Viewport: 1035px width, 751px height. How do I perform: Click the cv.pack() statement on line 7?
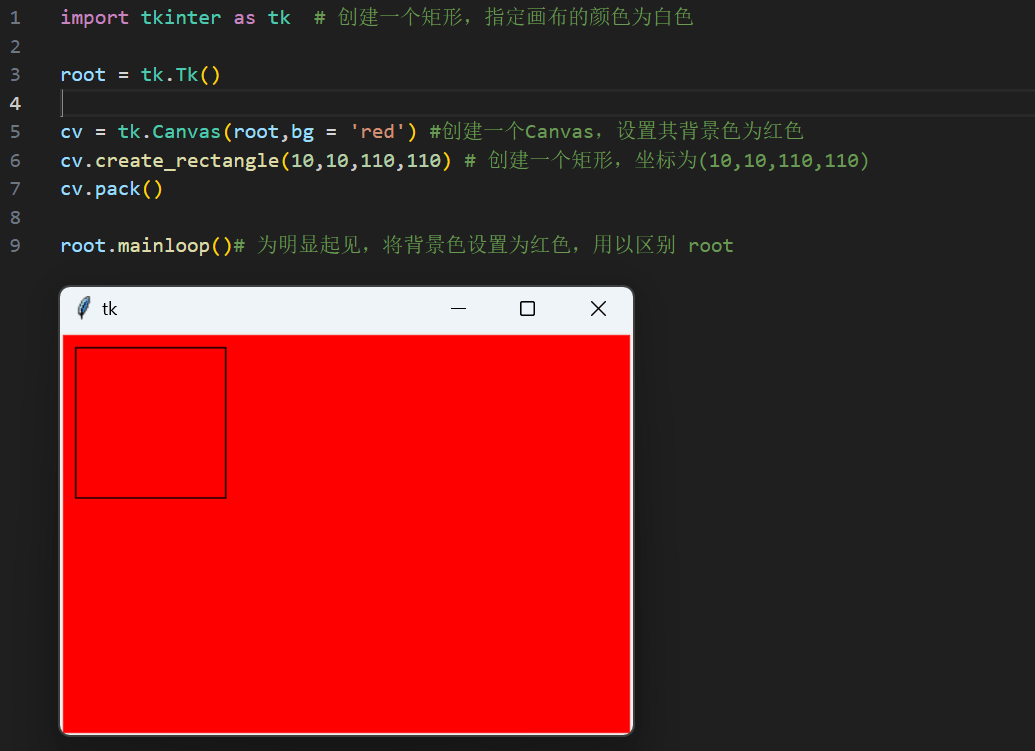[x=111, y=188]
